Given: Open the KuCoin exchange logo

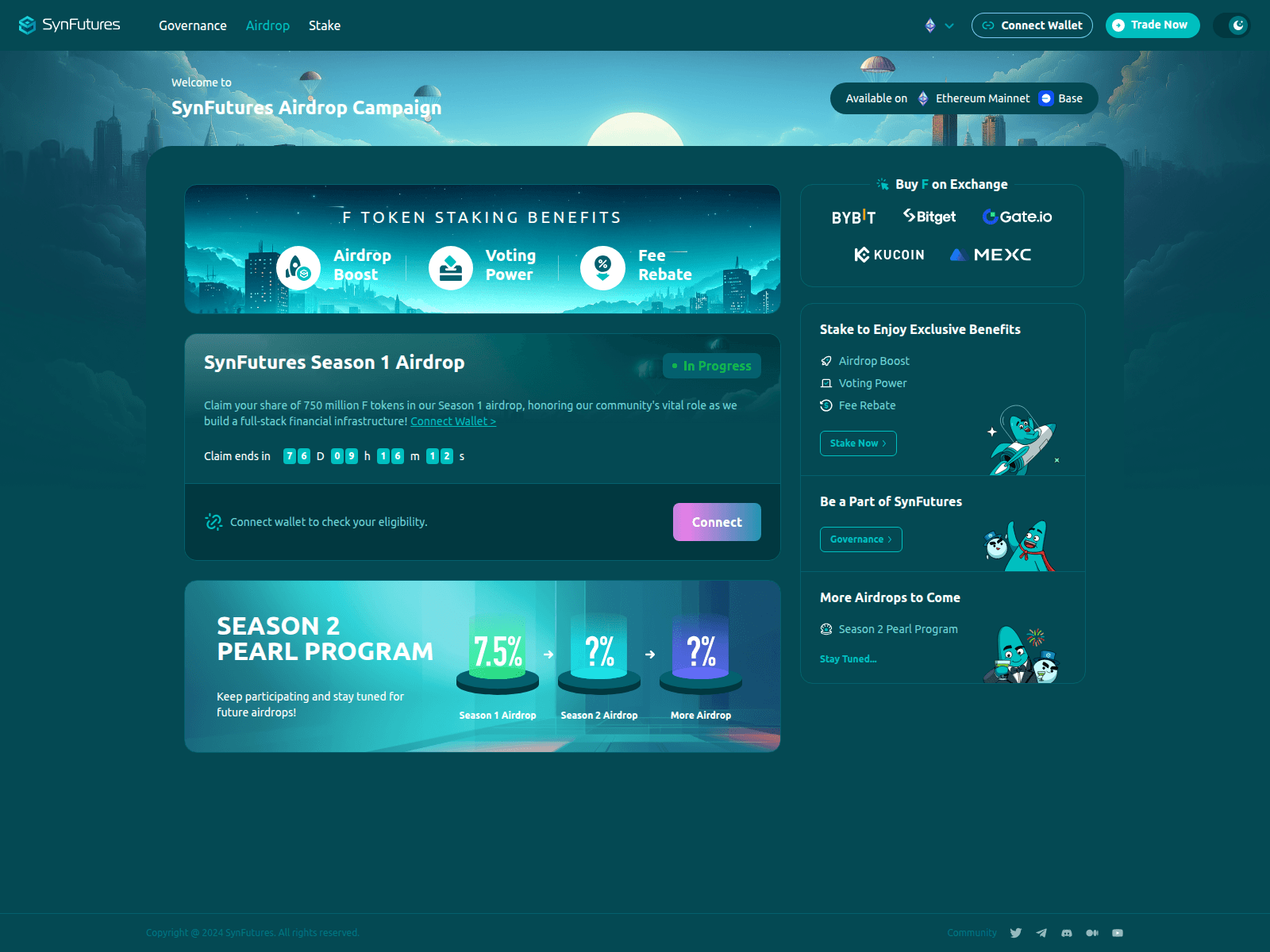Looking at the screenshot, I should (889, 255).
